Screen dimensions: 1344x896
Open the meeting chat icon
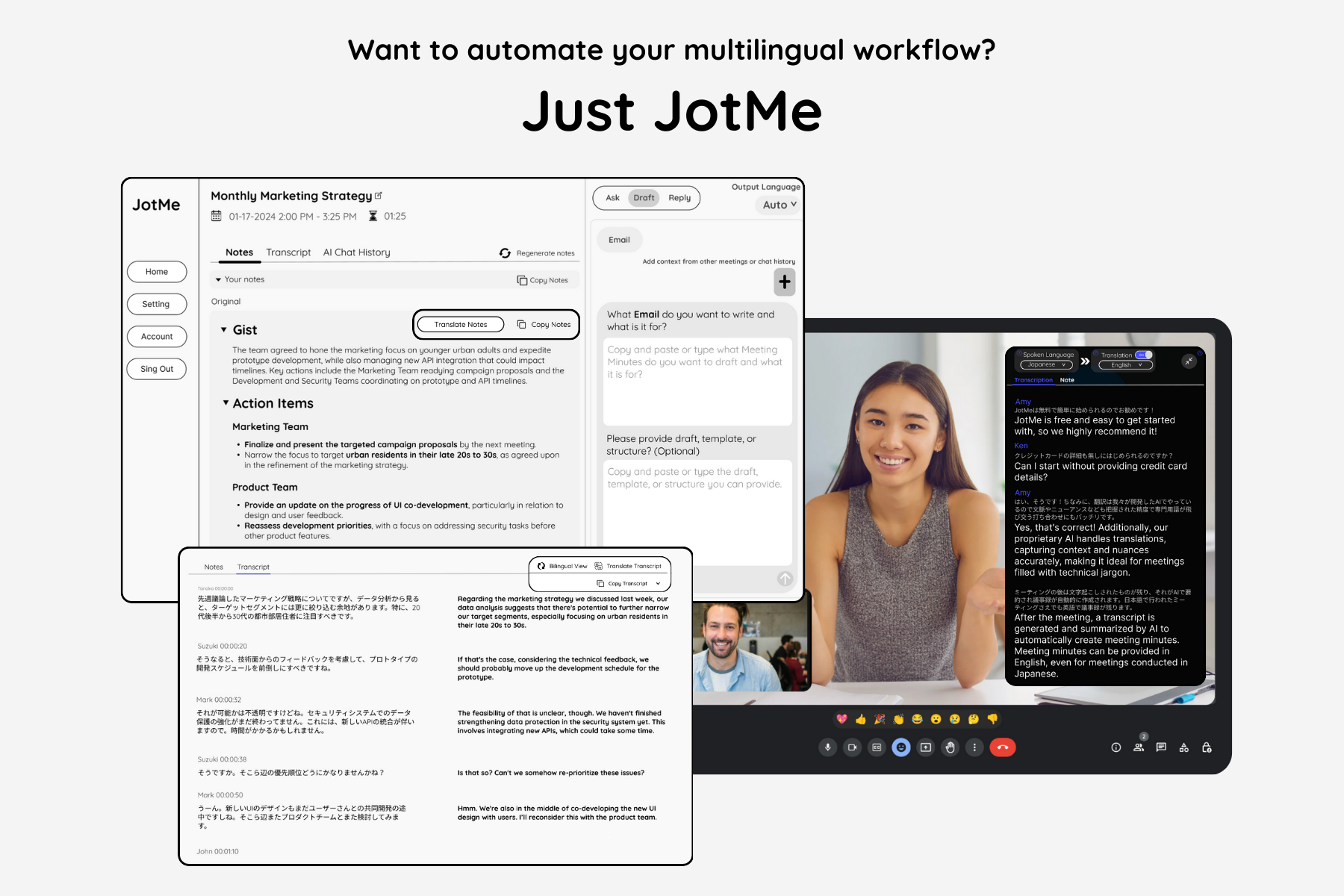[1161, 747]
